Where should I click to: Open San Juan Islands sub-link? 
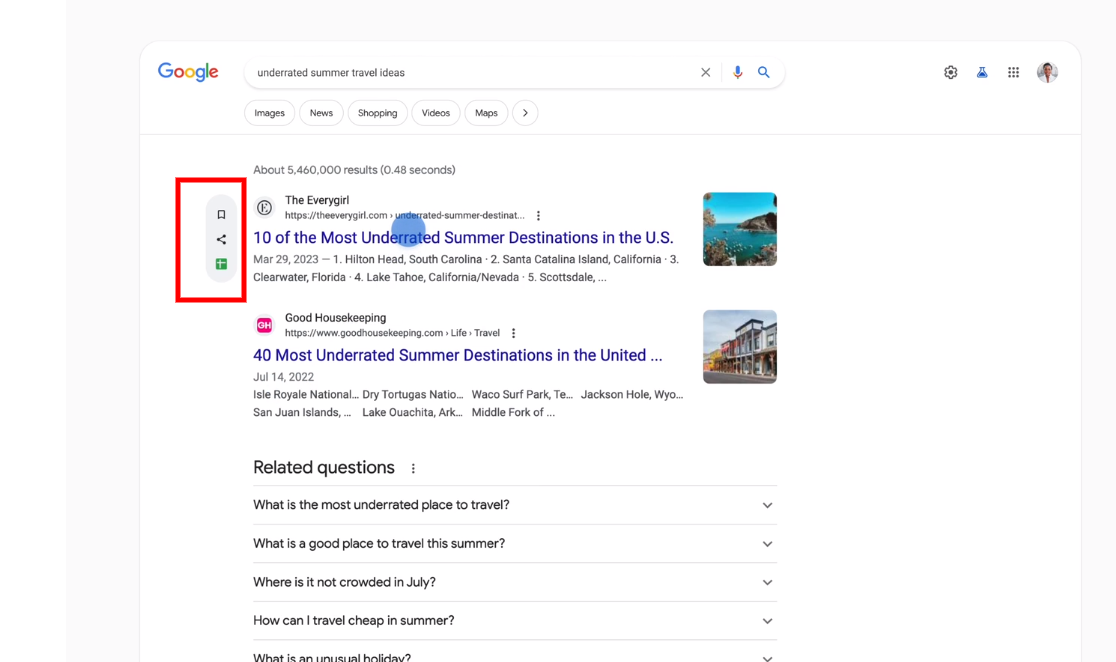click(x=302, y=412)
